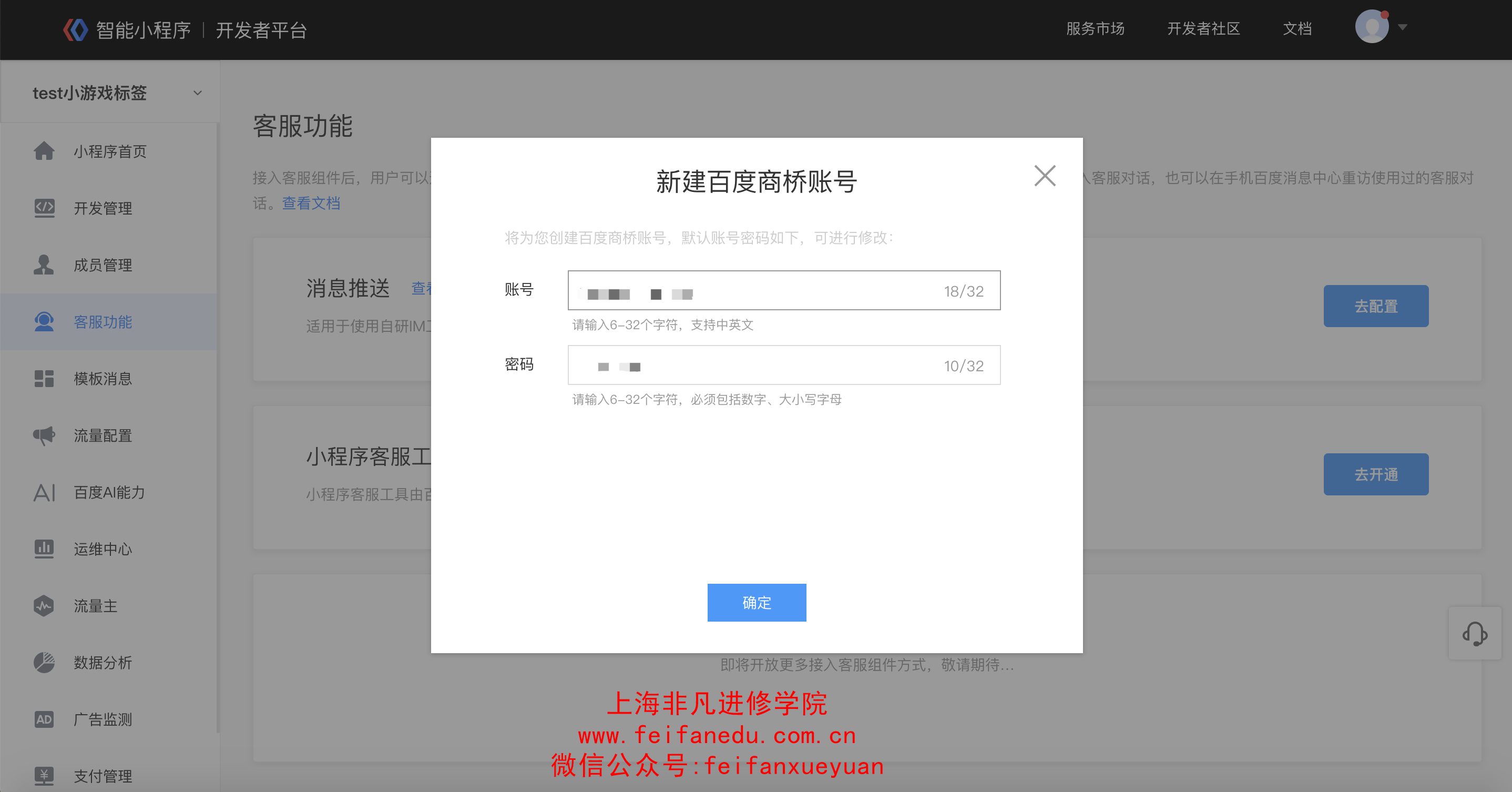
Task: Expand the test小游戏标签 app selector
Action: tap(198, 93)
